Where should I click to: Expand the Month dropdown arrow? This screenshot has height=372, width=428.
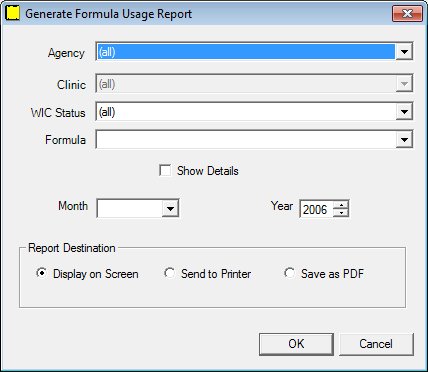pyautogui.click(x=170, y=209)
